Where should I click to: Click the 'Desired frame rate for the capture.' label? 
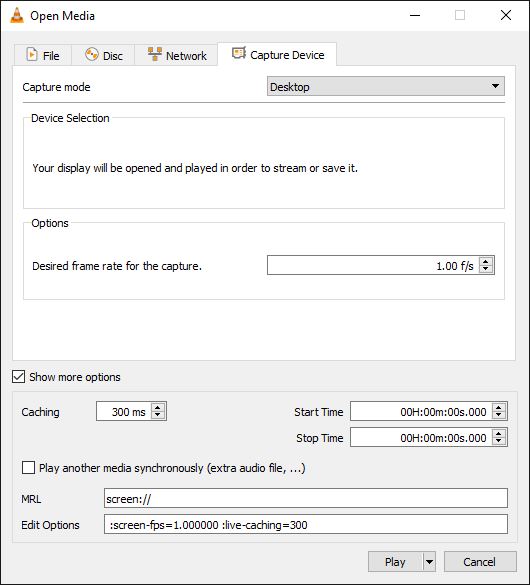(117, 266)
